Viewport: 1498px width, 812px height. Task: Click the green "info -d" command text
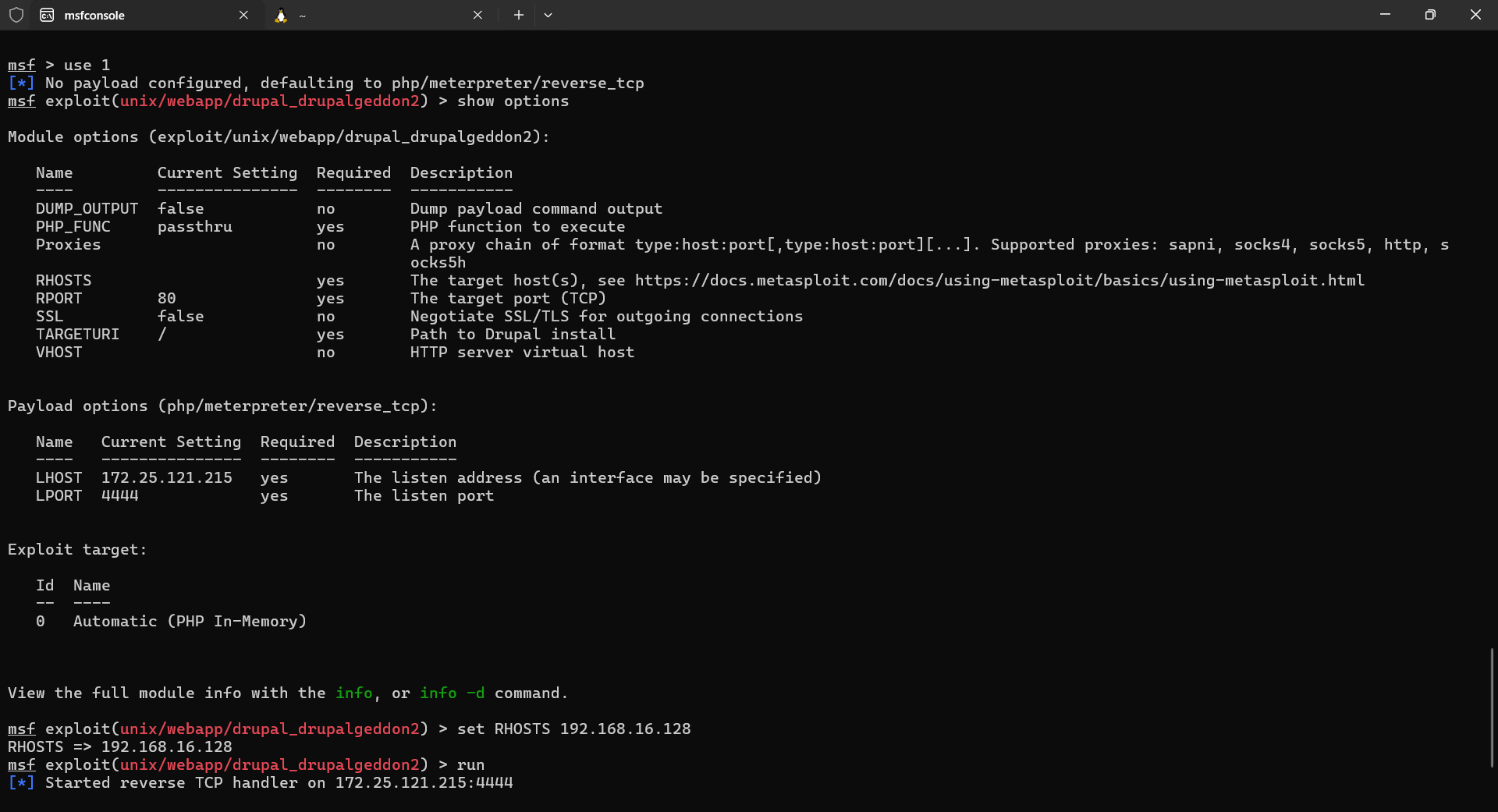(x=452, y=693)
